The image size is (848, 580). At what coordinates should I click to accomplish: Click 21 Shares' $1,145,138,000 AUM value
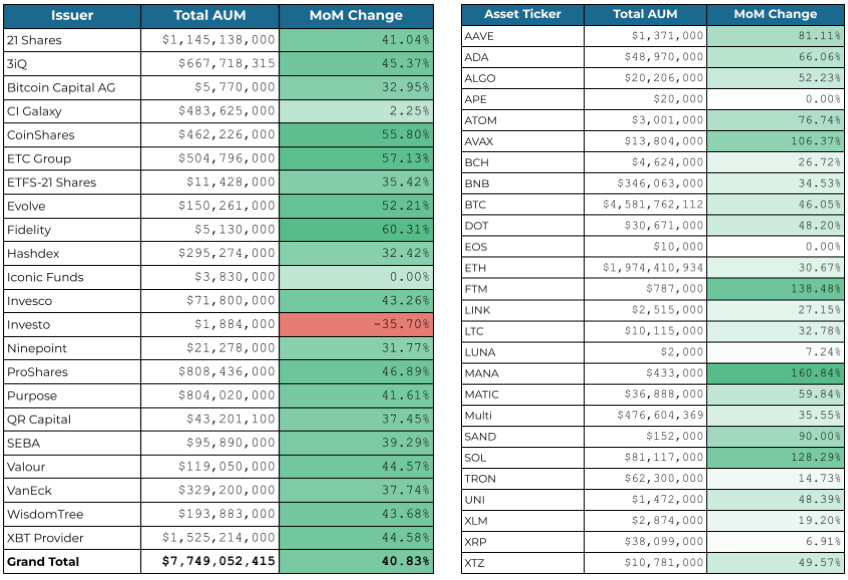210,40
